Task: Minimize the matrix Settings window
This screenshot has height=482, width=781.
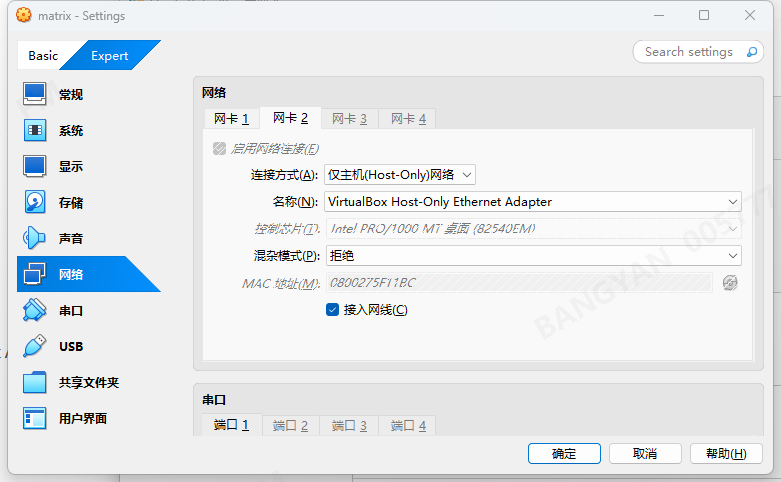Action: tap(659, 15)
